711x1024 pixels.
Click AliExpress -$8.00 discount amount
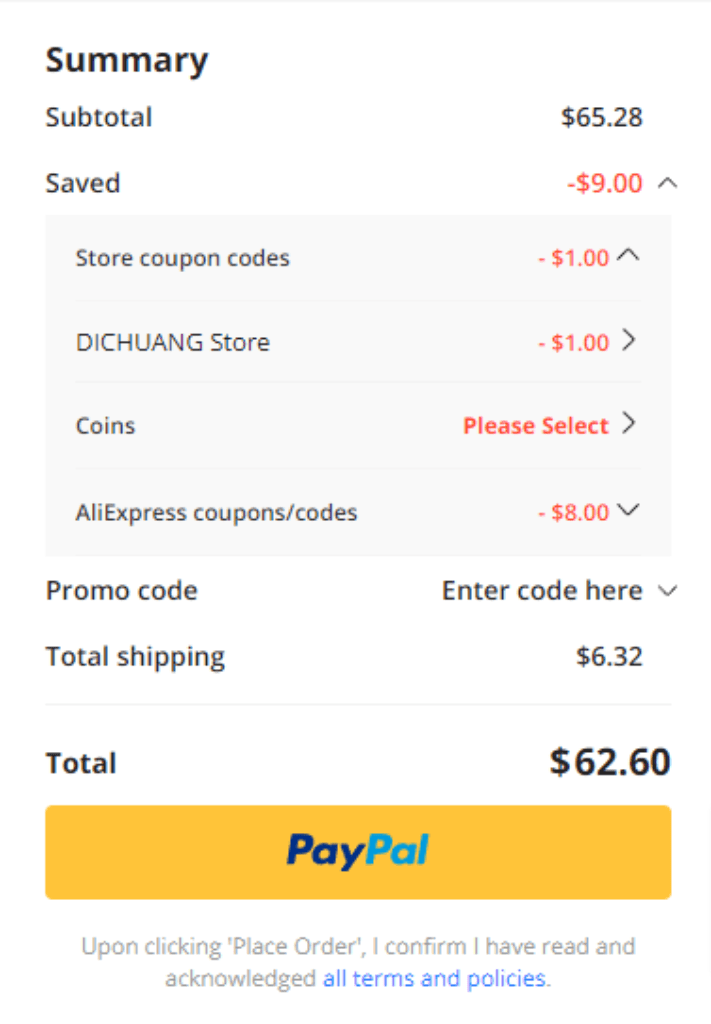pyautogui.click(x=573, y=513)
